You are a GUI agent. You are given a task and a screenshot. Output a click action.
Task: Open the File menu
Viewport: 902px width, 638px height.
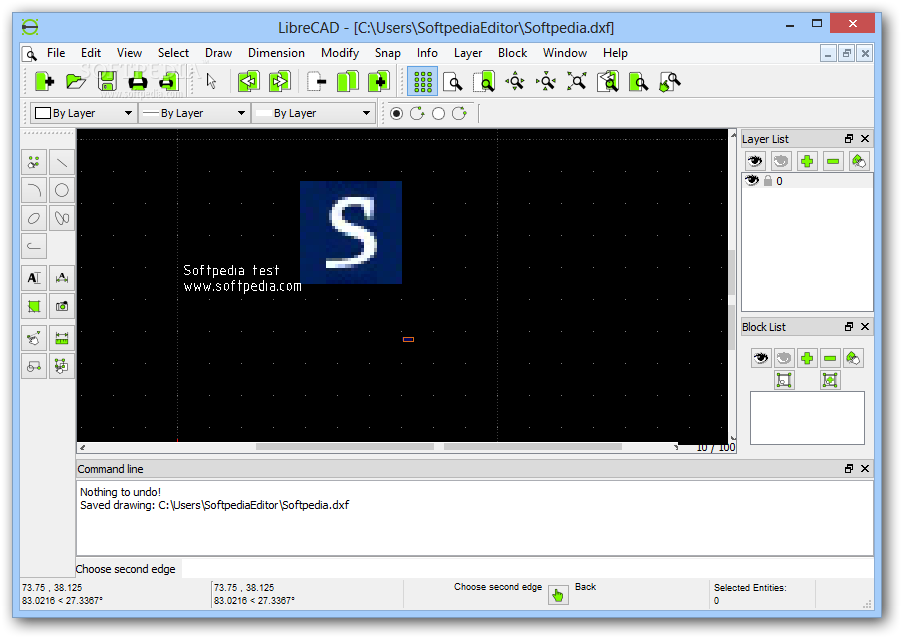(x=56, y=53)
